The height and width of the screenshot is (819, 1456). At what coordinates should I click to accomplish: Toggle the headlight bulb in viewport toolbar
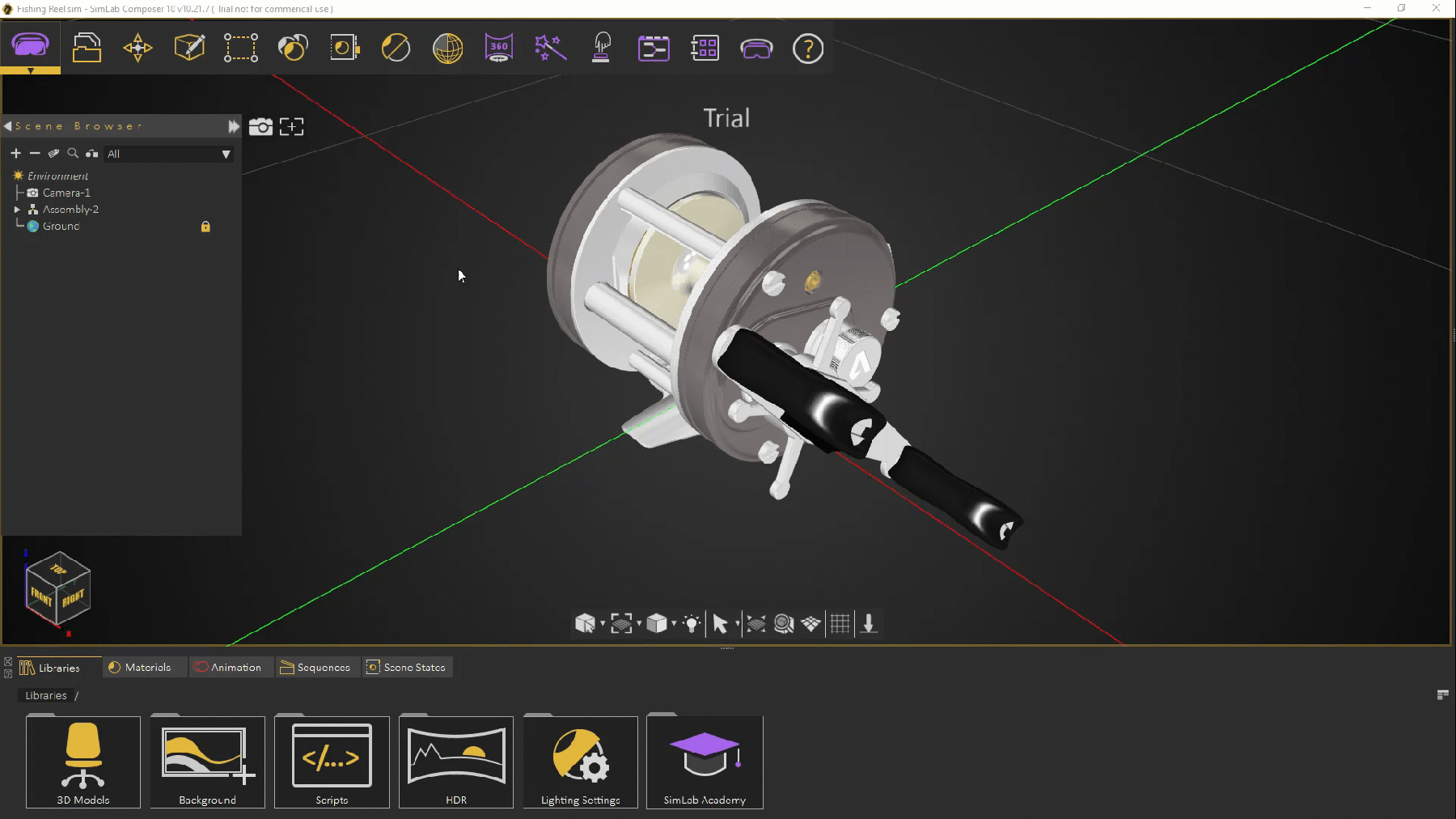pyautogui.click(x=692, y=623)
